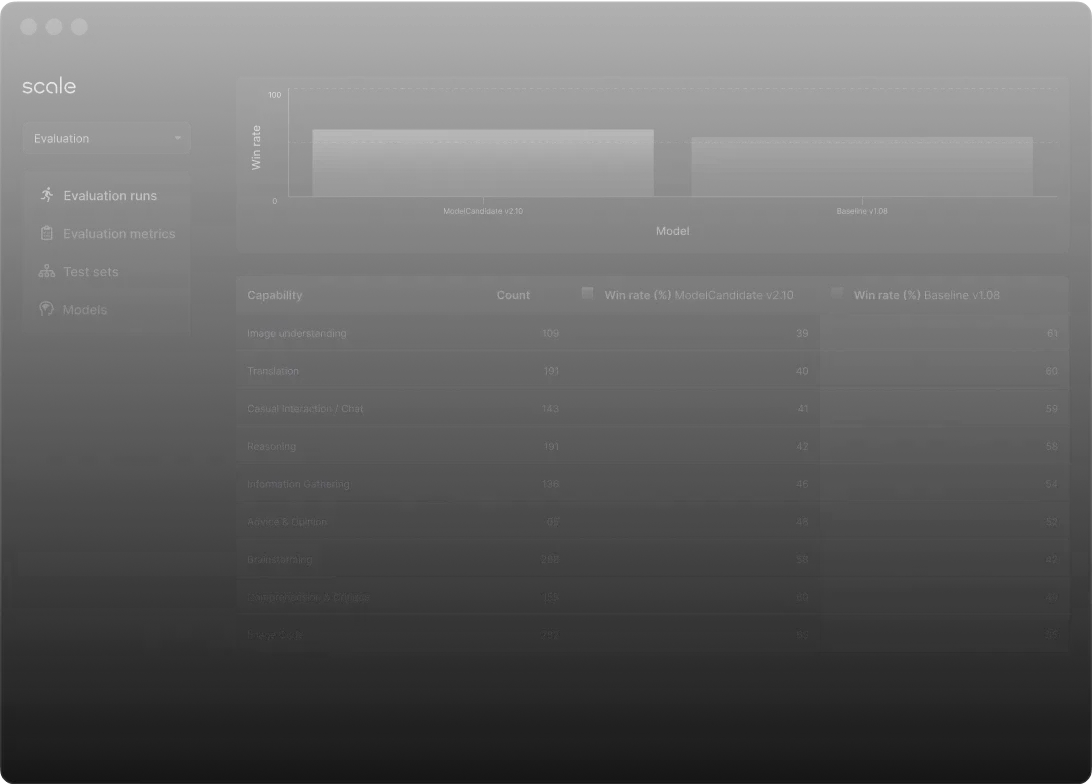Click the ModelCandidate v2.10 chart bar

483,163
